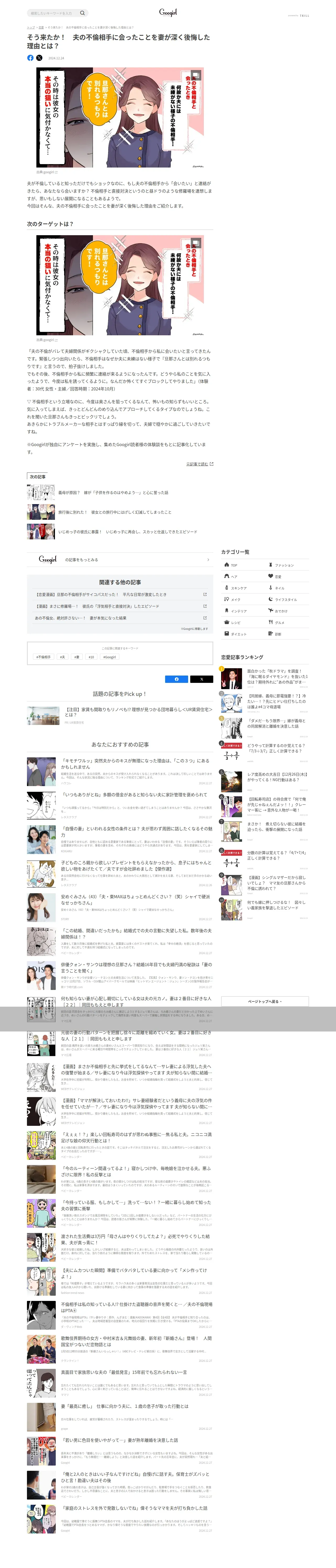Share article via X icon under title
The height and width of the screenshot is (1568, 336).
pyautogui.click(x=39, y=58)
